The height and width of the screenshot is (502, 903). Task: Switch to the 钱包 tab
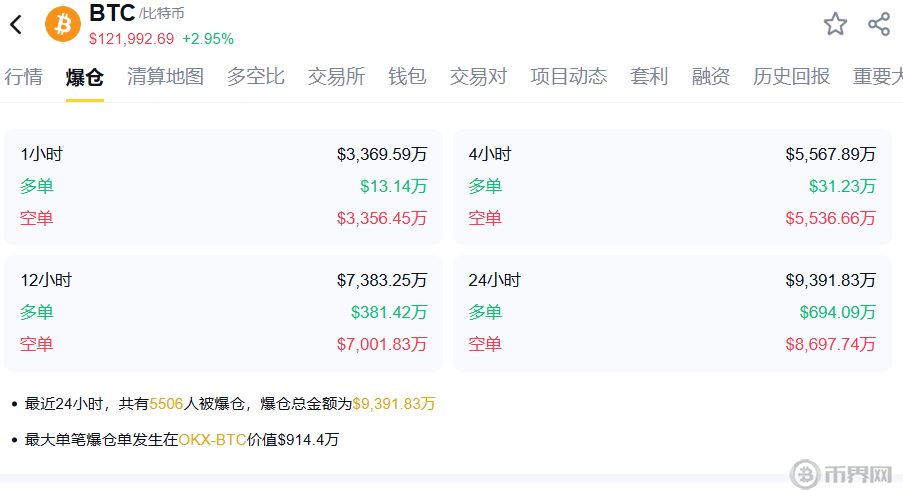pyautogui.click(x=407, y=77)
